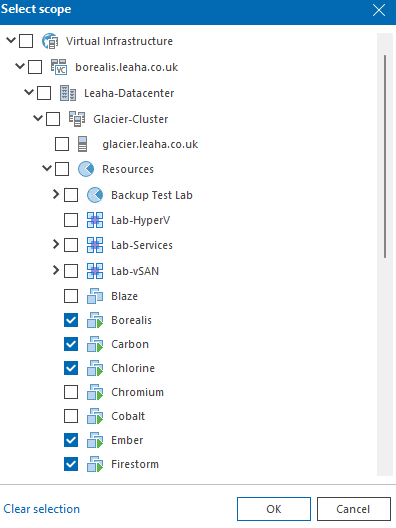Click the Glacier-Cluster cluster icon
Viewport: 396px width, 528px height.
[77, 119]
